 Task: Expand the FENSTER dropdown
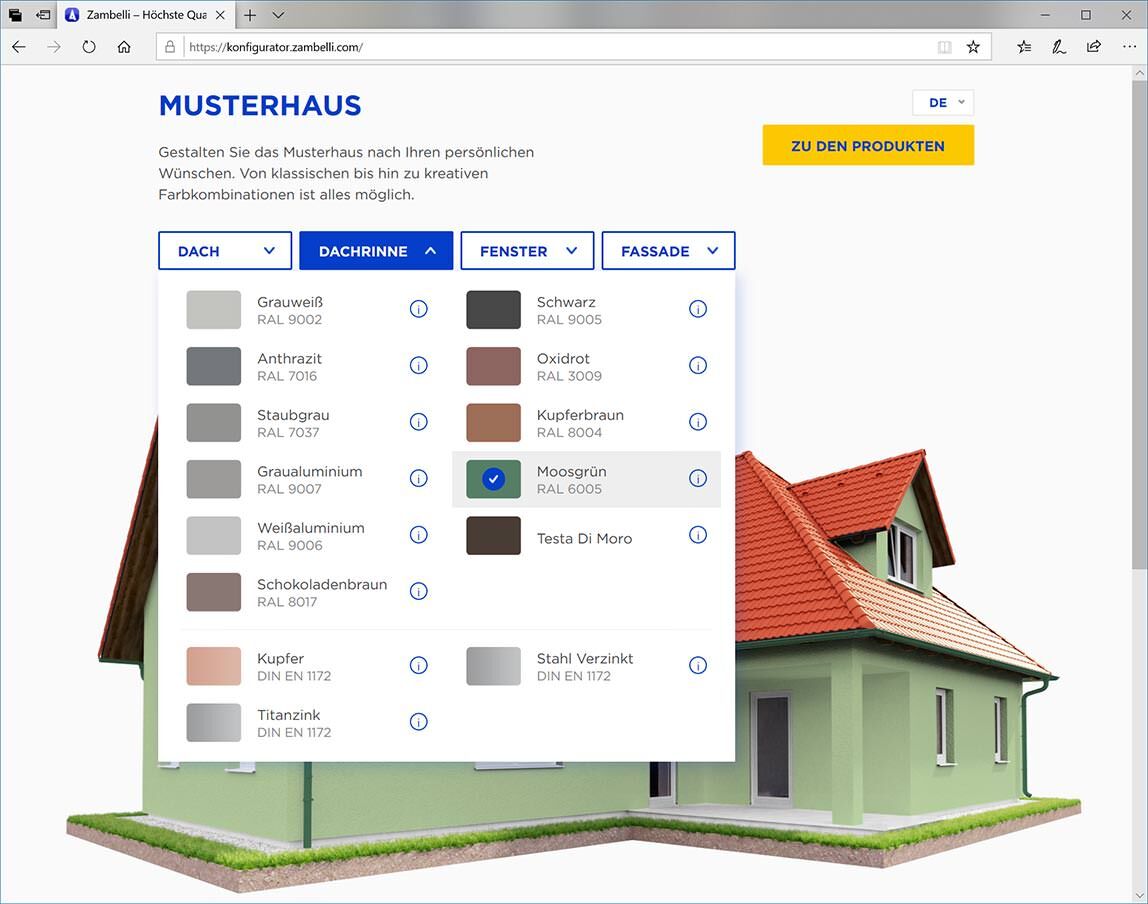coord(527,251)
